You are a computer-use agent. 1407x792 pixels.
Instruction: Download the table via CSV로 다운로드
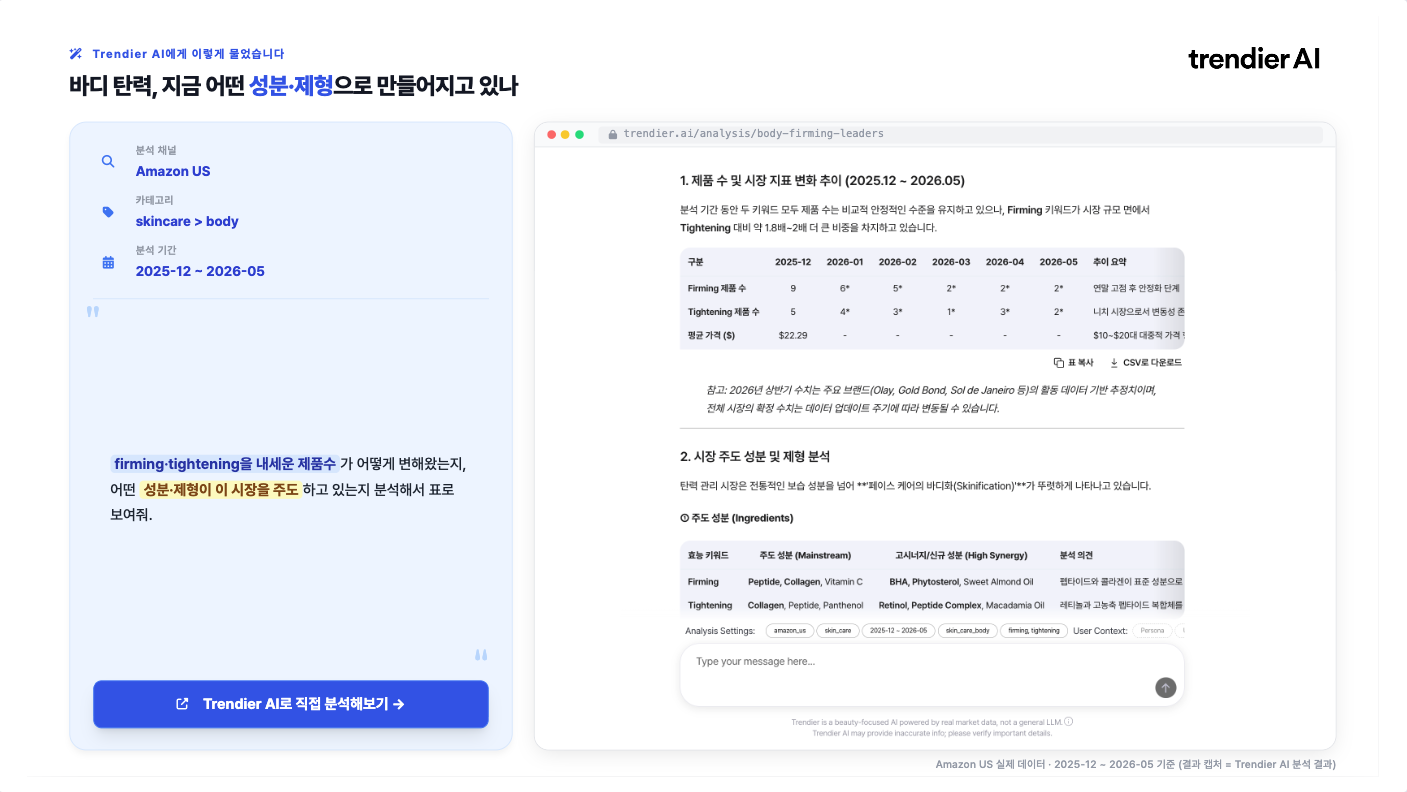(1145, 363)
